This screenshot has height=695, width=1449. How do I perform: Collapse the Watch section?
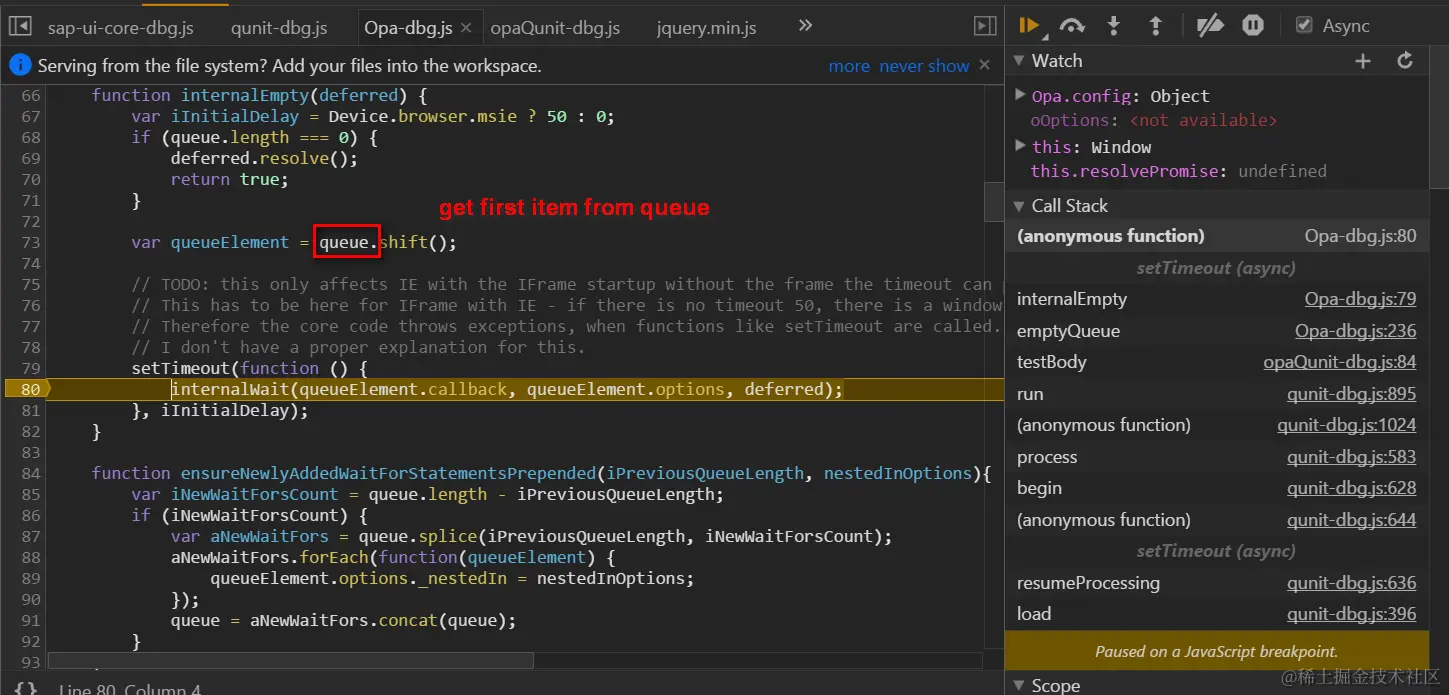[x=1020, y=61]
